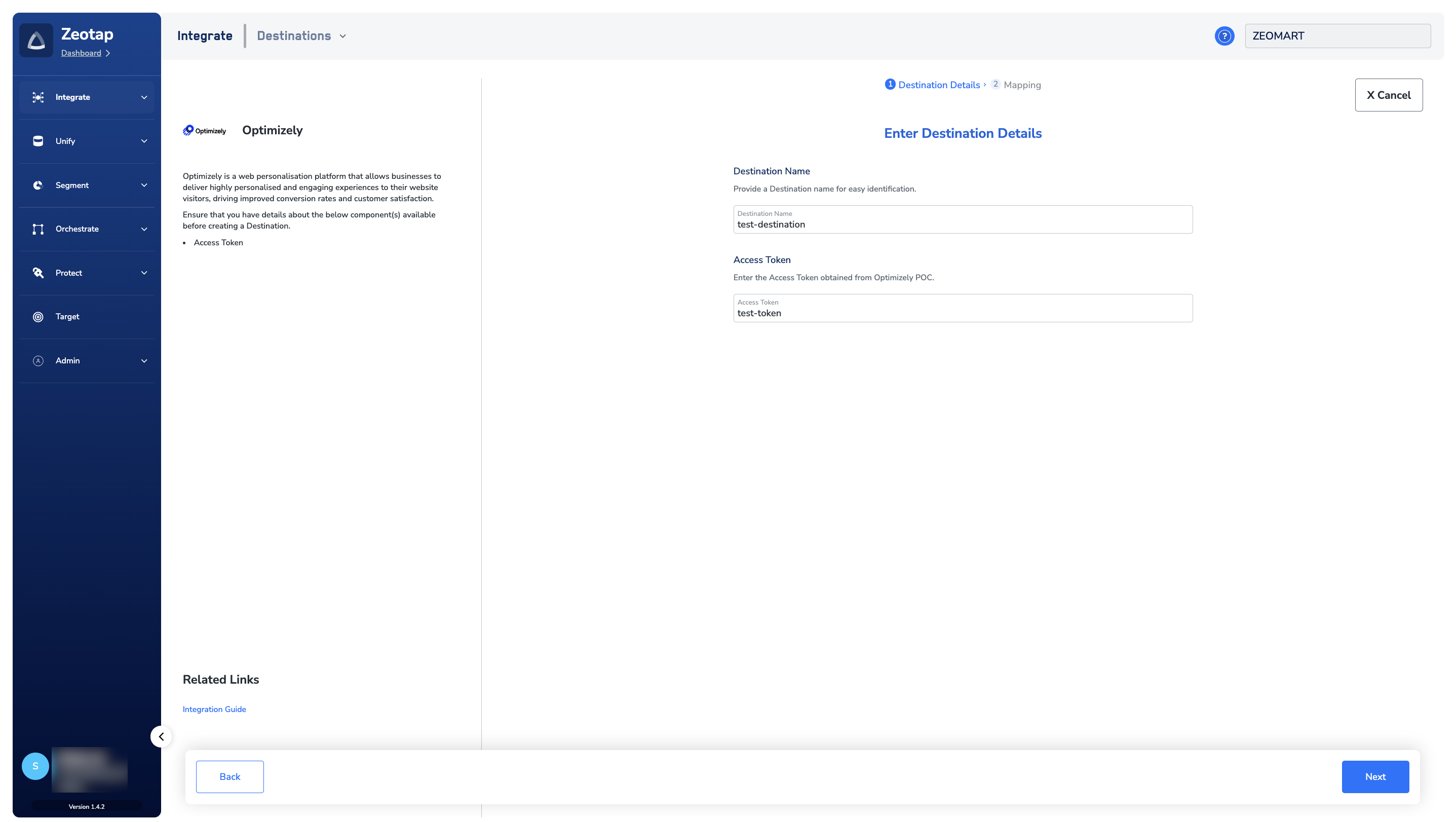The width and height of the screenshot is (1456, 822).
Task: Select the Destination Details step
Action: pyautogui.click(x=938, y=85)
